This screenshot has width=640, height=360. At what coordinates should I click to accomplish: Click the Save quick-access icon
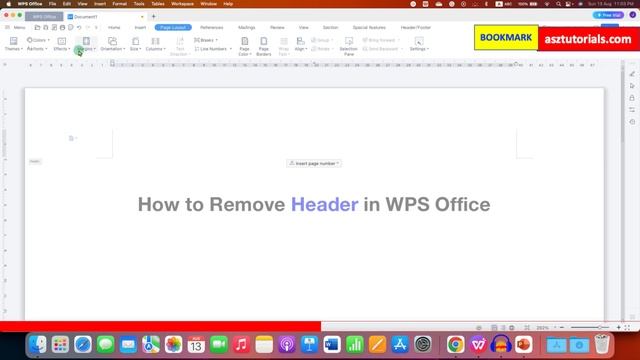click(x=45, y=27)
